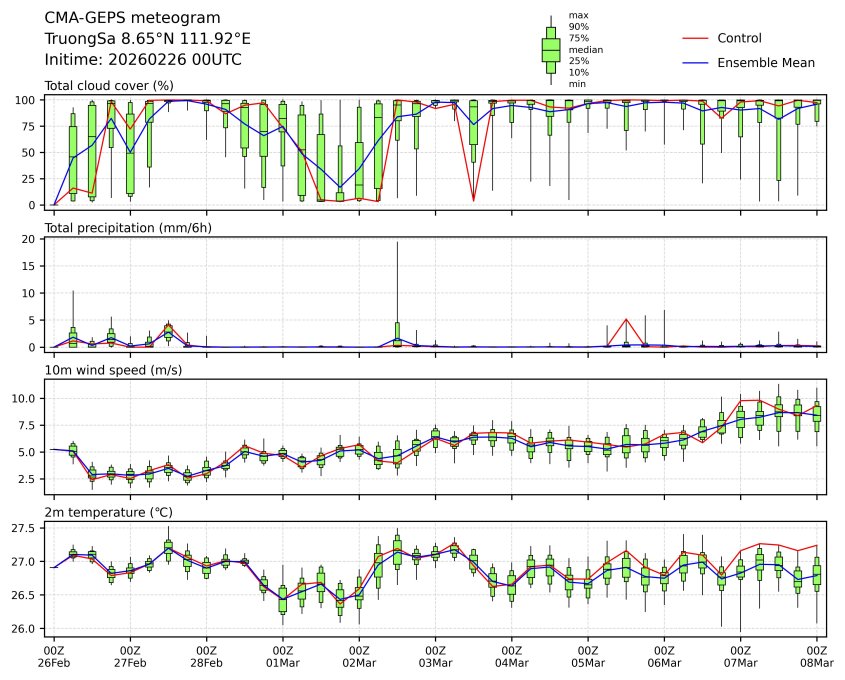Click the box-plot legend symbol
The height and width of the screenshot is (680, 845).
(x=550, y=49)
